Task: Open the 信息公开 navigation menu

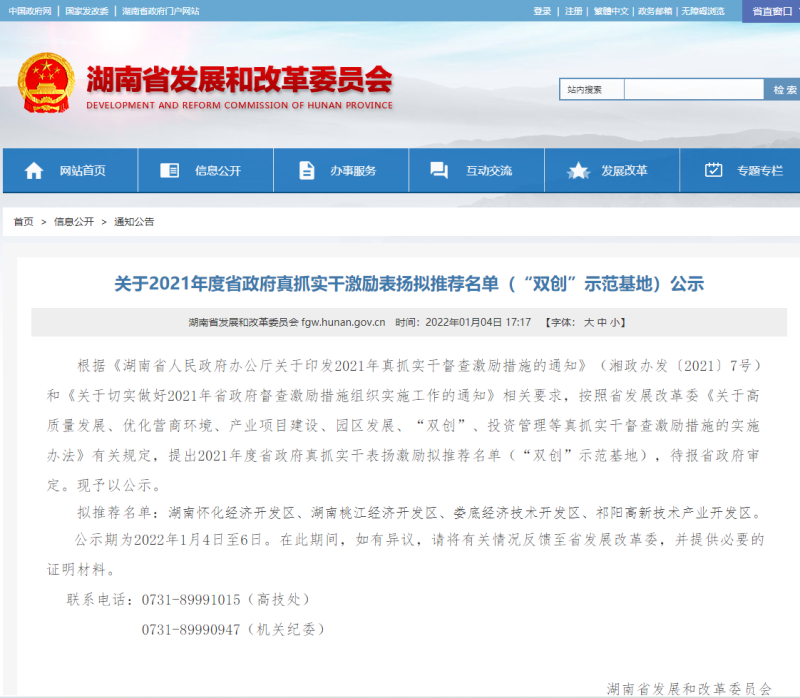Action: coord(217,171)
